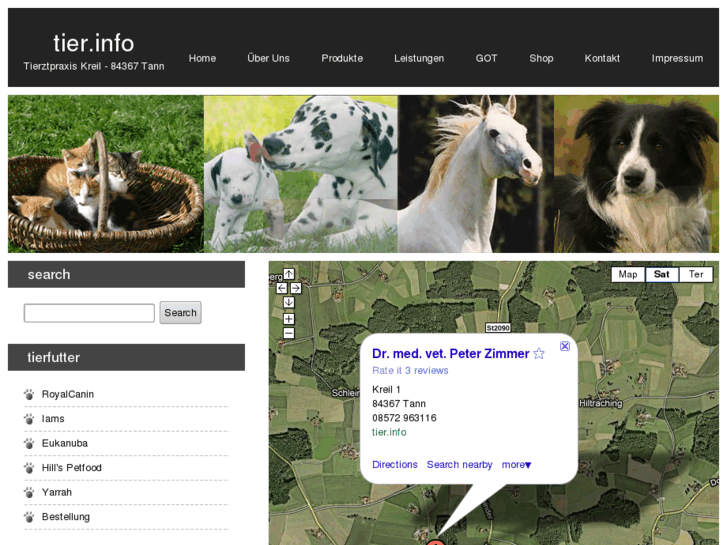The image size is (727, 545).
Task: Open the Über Uns page
Action: (x=268, y=58)
